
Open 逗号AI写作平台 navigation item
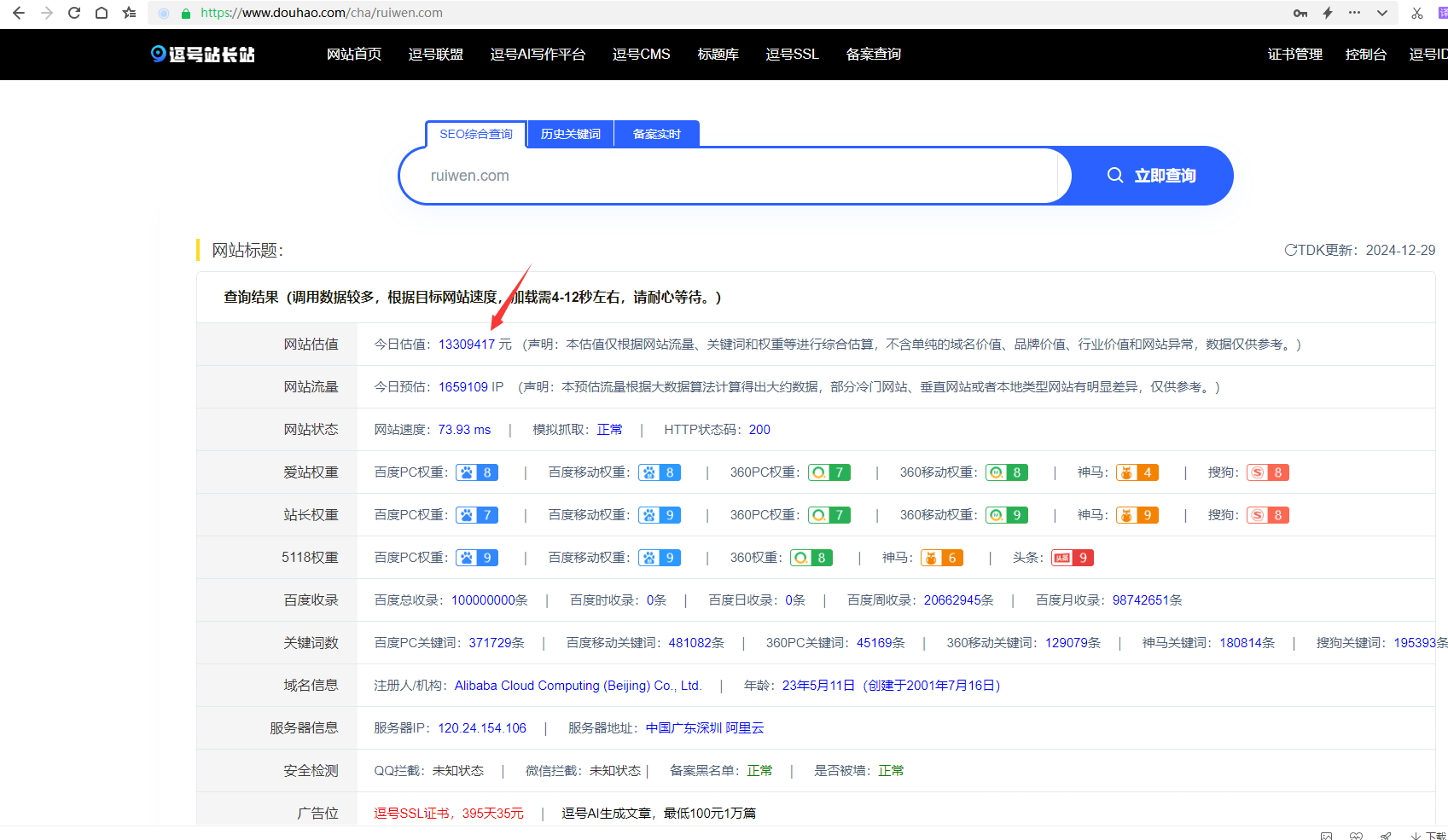coord(538,54)
